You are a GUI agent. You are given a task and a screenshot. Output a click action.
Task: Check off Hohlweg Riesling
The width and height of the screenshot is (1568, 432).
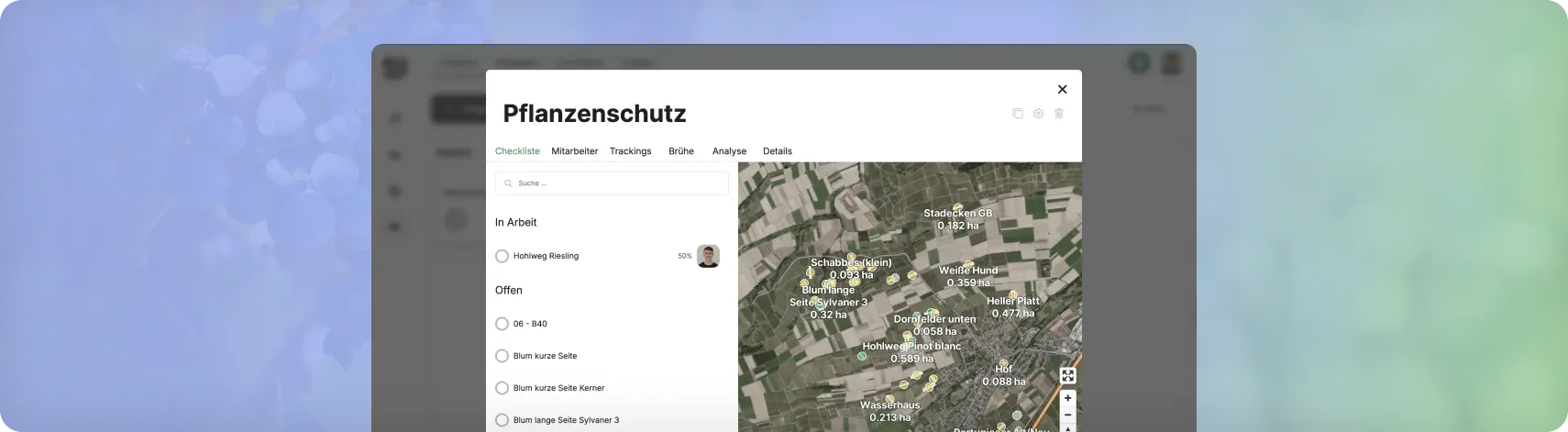point(502,256)
